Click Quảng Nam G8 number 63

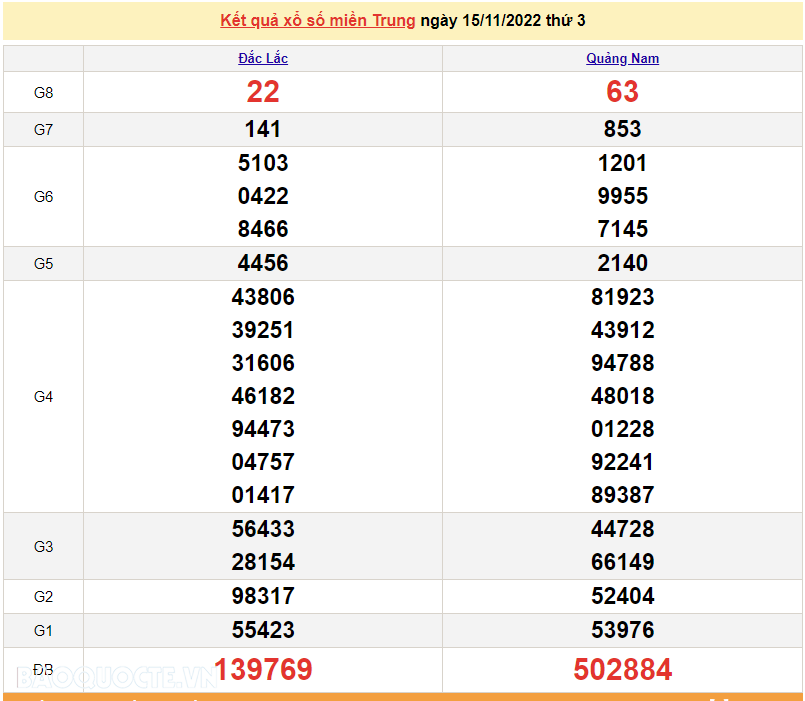coord(622,92)
